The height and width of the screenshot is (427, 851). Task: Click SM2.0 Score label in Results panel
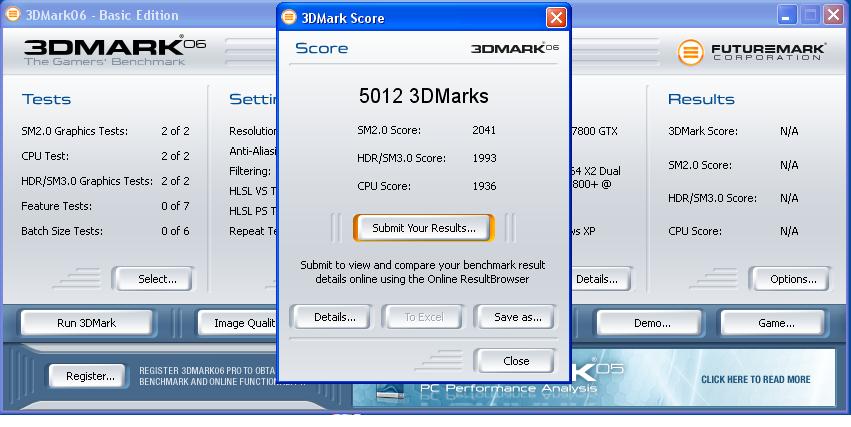click(700, 165)
